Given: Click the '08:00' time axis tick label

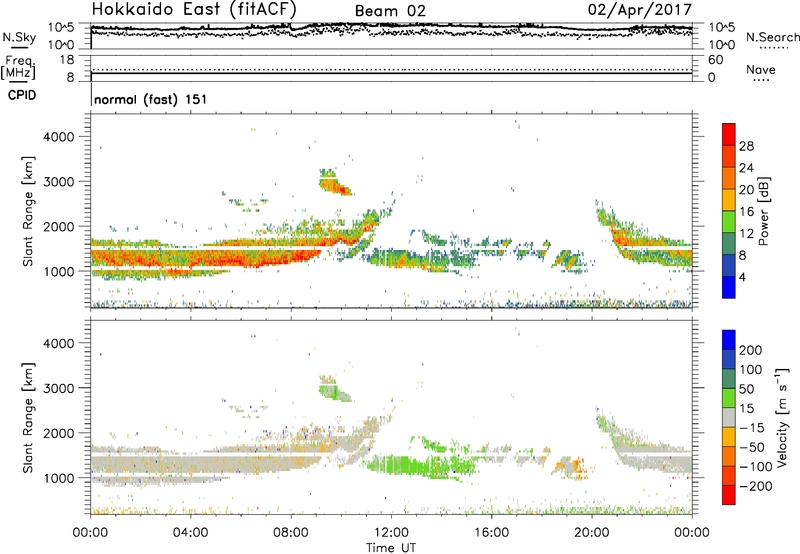Looking at the screenshot, I should 291,533.
